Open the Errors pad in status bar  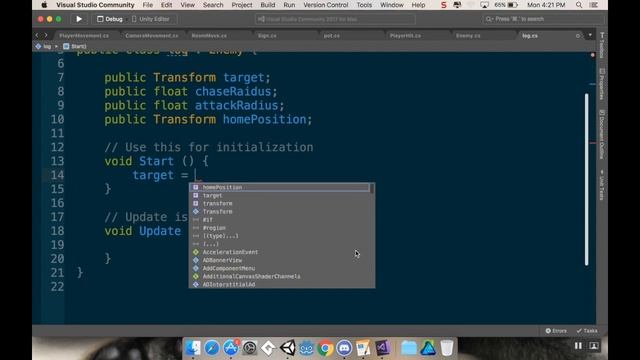pos(556,331)
